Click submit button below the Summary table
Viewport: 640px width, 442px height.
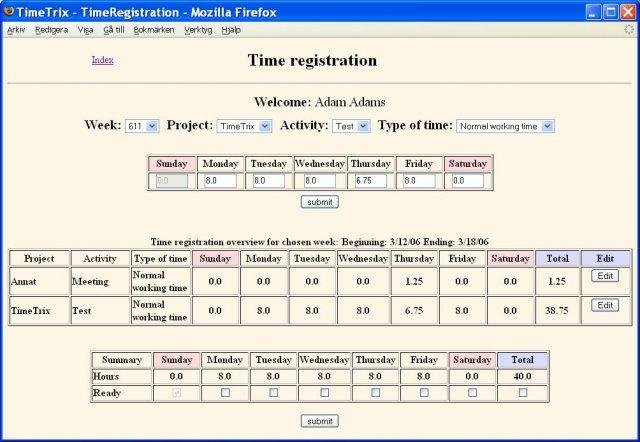coord(320,421)
